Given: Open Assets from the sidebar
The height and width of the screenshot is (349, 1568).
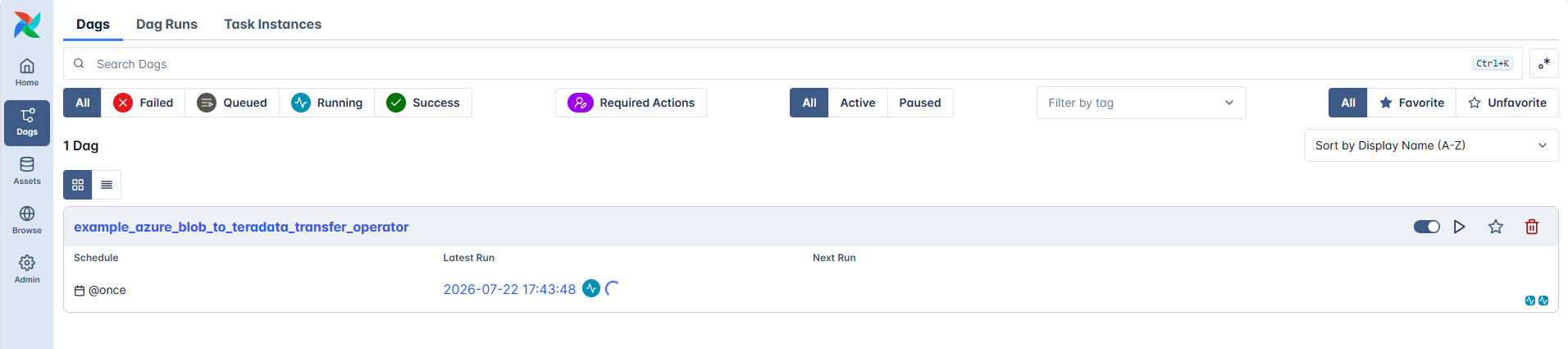Looking at the screenshot, I should (x=27, y=171).
